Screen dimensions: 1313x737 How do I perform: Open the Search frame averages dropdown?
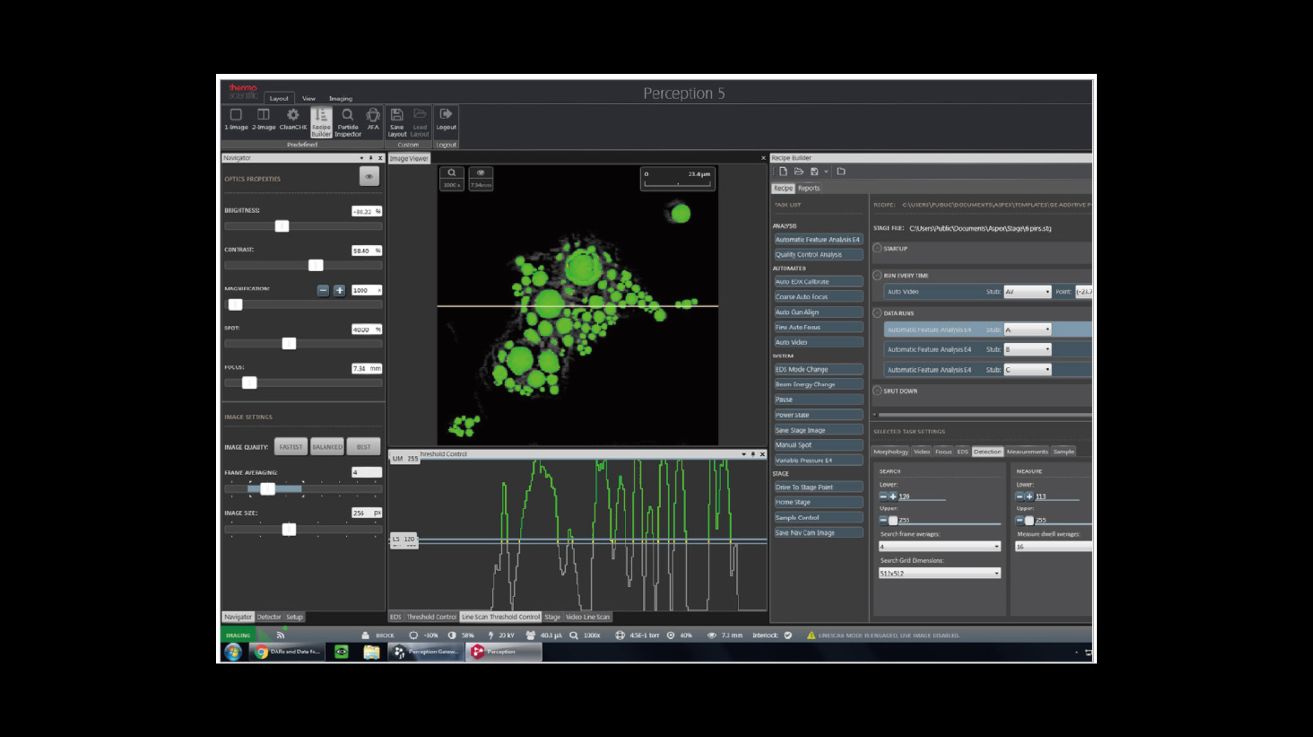939,547
